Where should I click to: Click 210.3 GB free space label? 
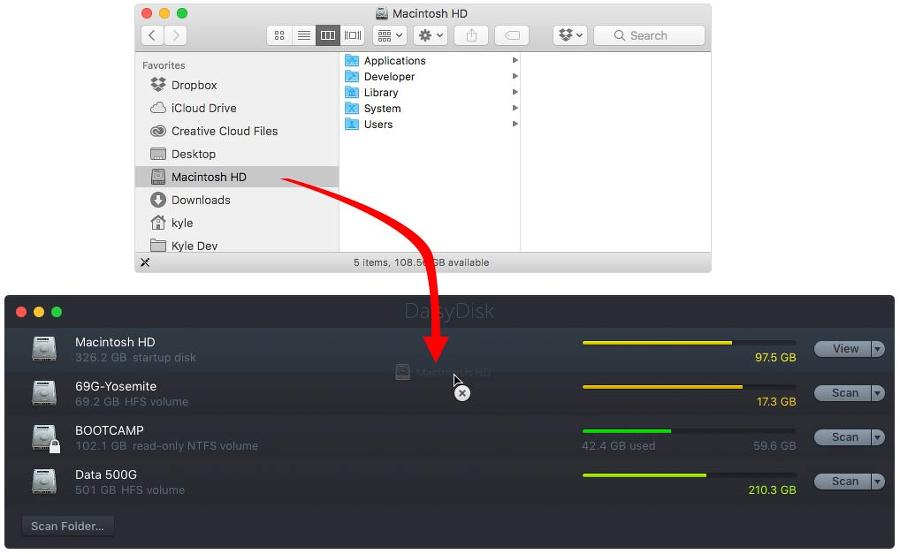[772, 490]
